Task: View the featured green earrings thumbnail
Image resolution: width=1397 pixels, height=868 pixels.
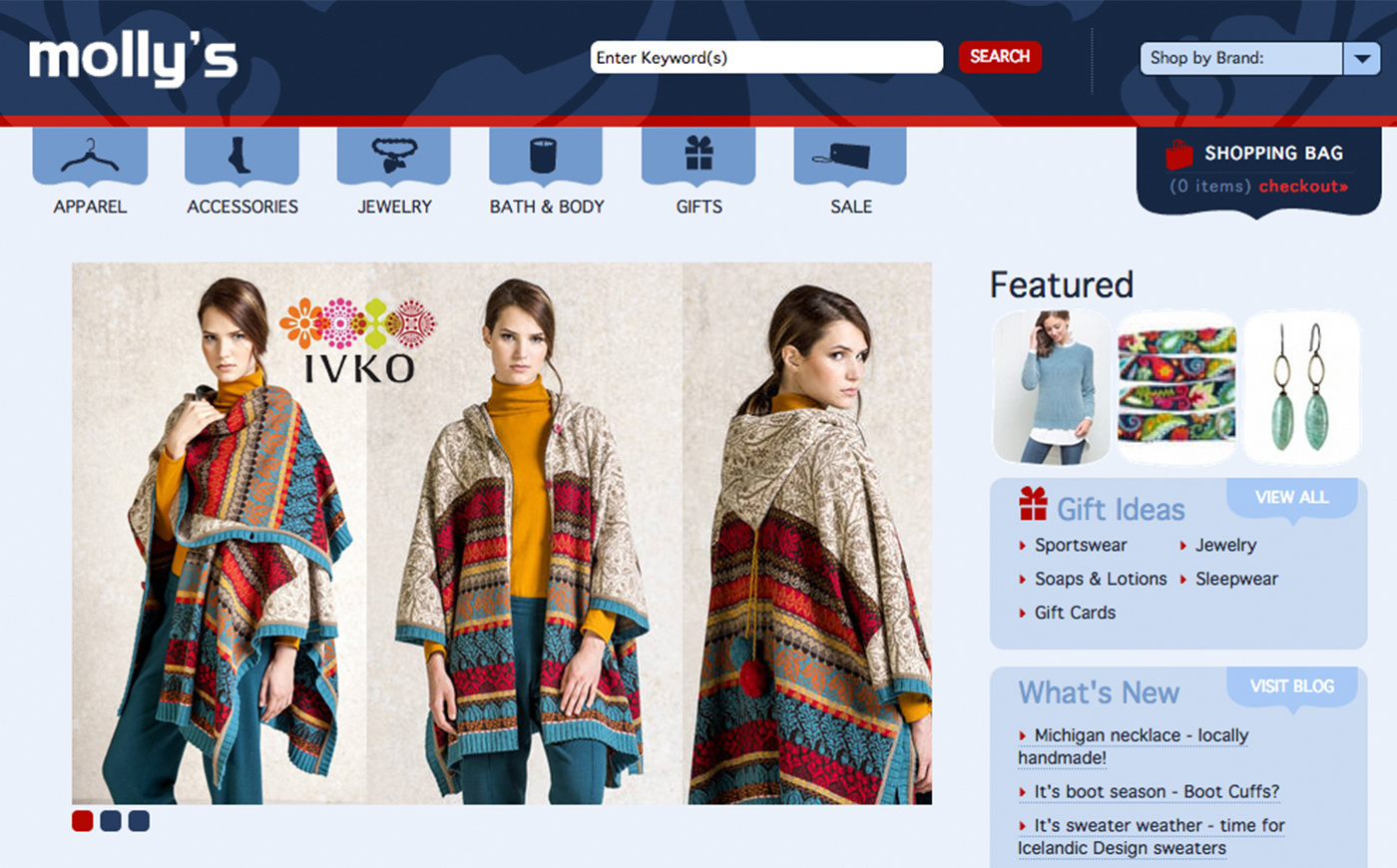Action: pos(1302,387)
